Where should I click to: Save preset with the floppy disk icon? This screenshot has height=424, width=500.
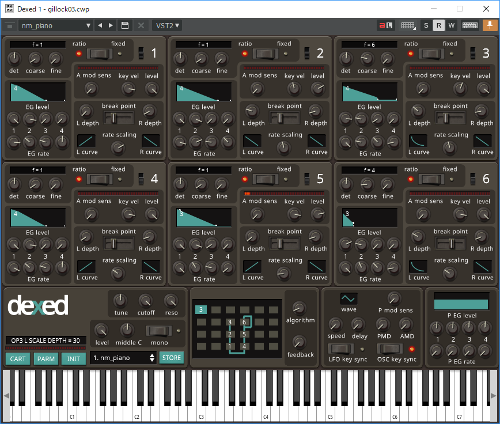coord(125,26)
